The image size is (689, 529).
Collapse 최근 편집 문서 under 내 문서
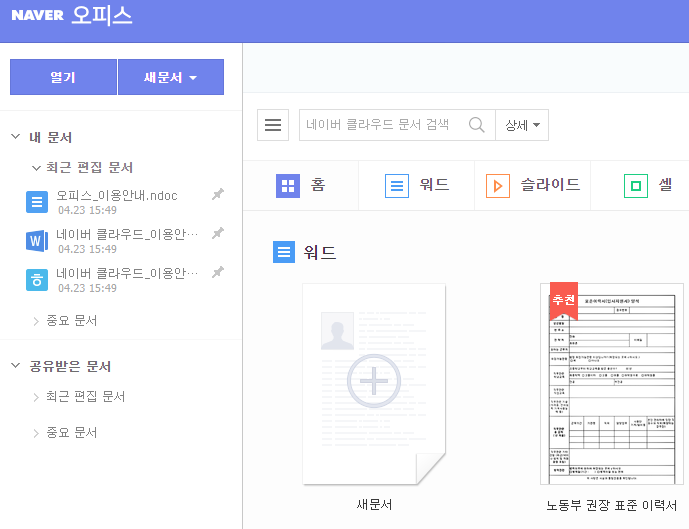pos(36,167)
